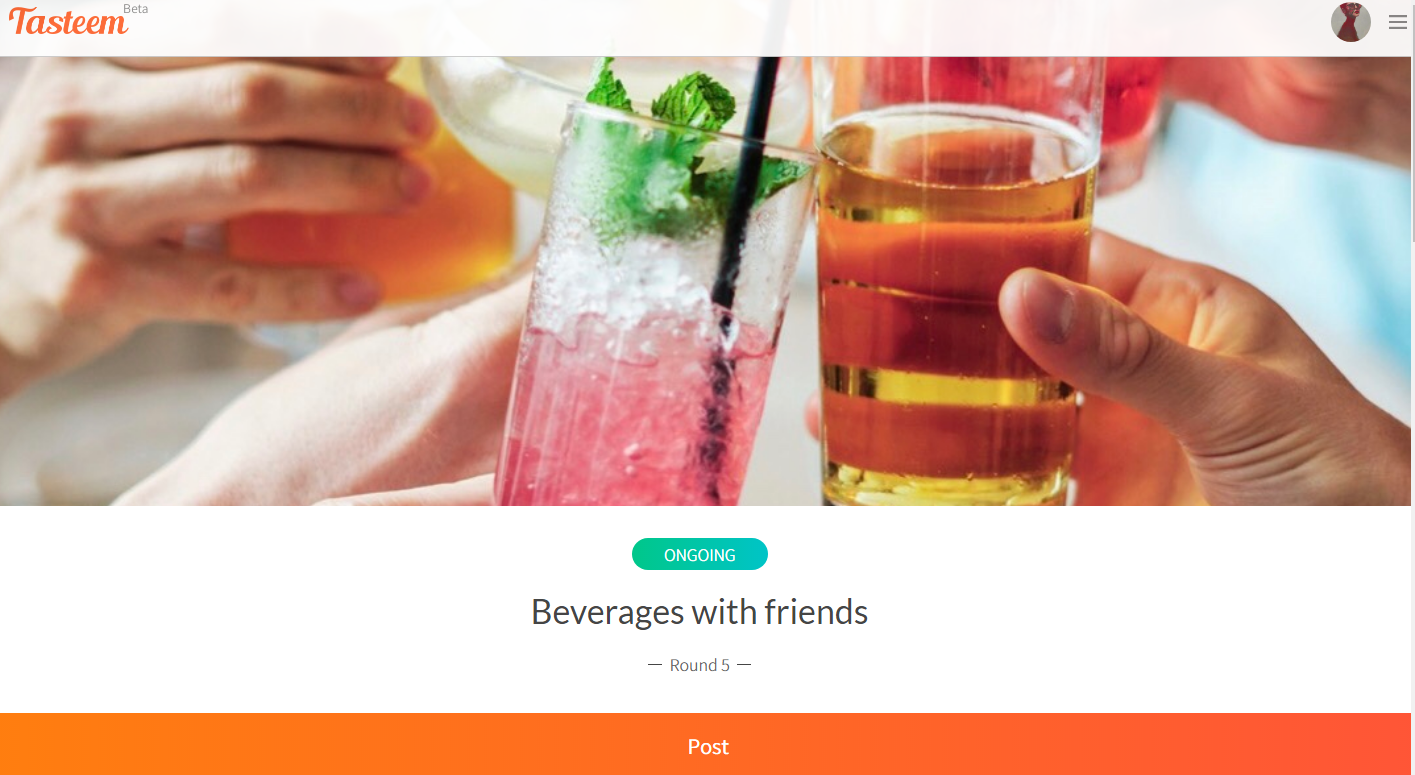The image size is (1415, 775).
Task: Click the vertical scrollbar thumb
Action: (x=1411, y=120)
